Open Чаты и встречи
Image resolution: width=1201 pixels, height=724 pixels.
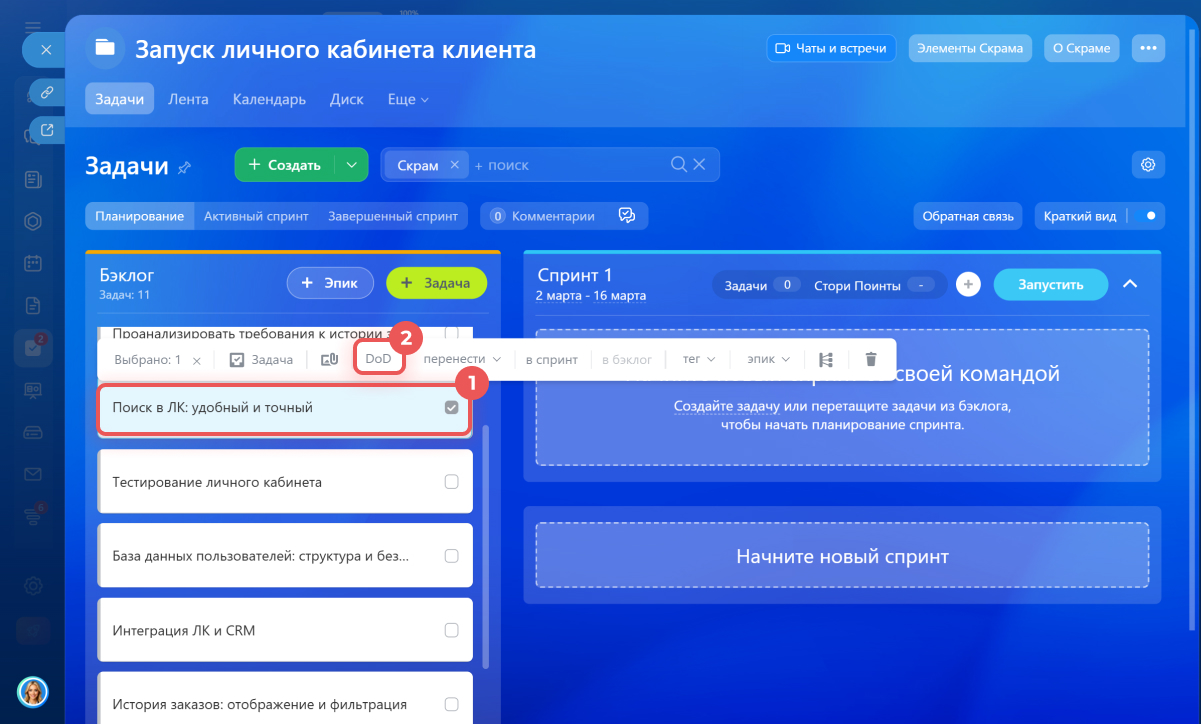(x=832, y=48)
